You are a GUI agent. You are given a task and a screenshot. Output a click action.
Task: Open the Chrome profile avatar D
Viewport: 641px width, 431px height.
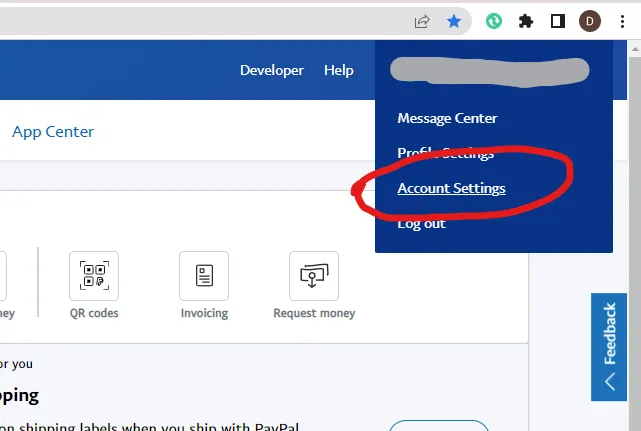[589, 21]
